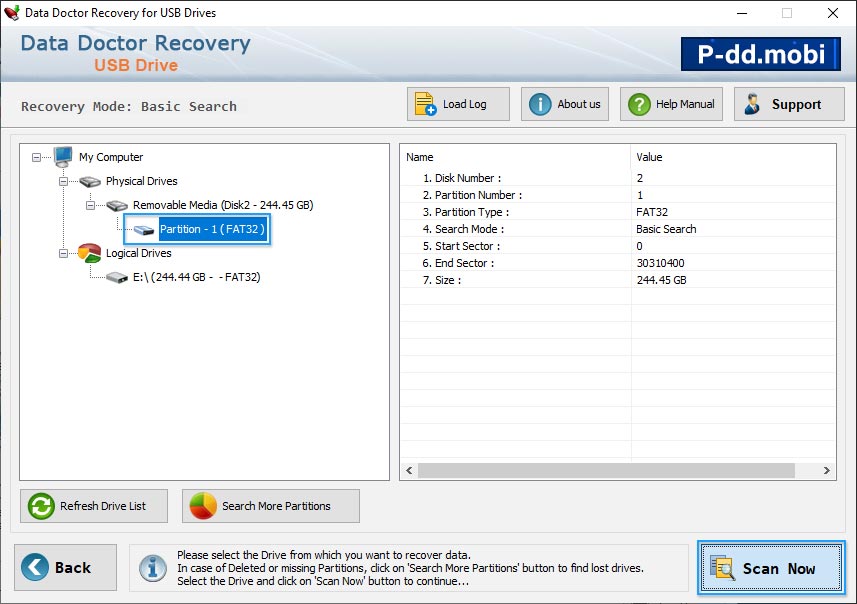Click the scrollbar right arrow
857x604 pixels.
826,471
